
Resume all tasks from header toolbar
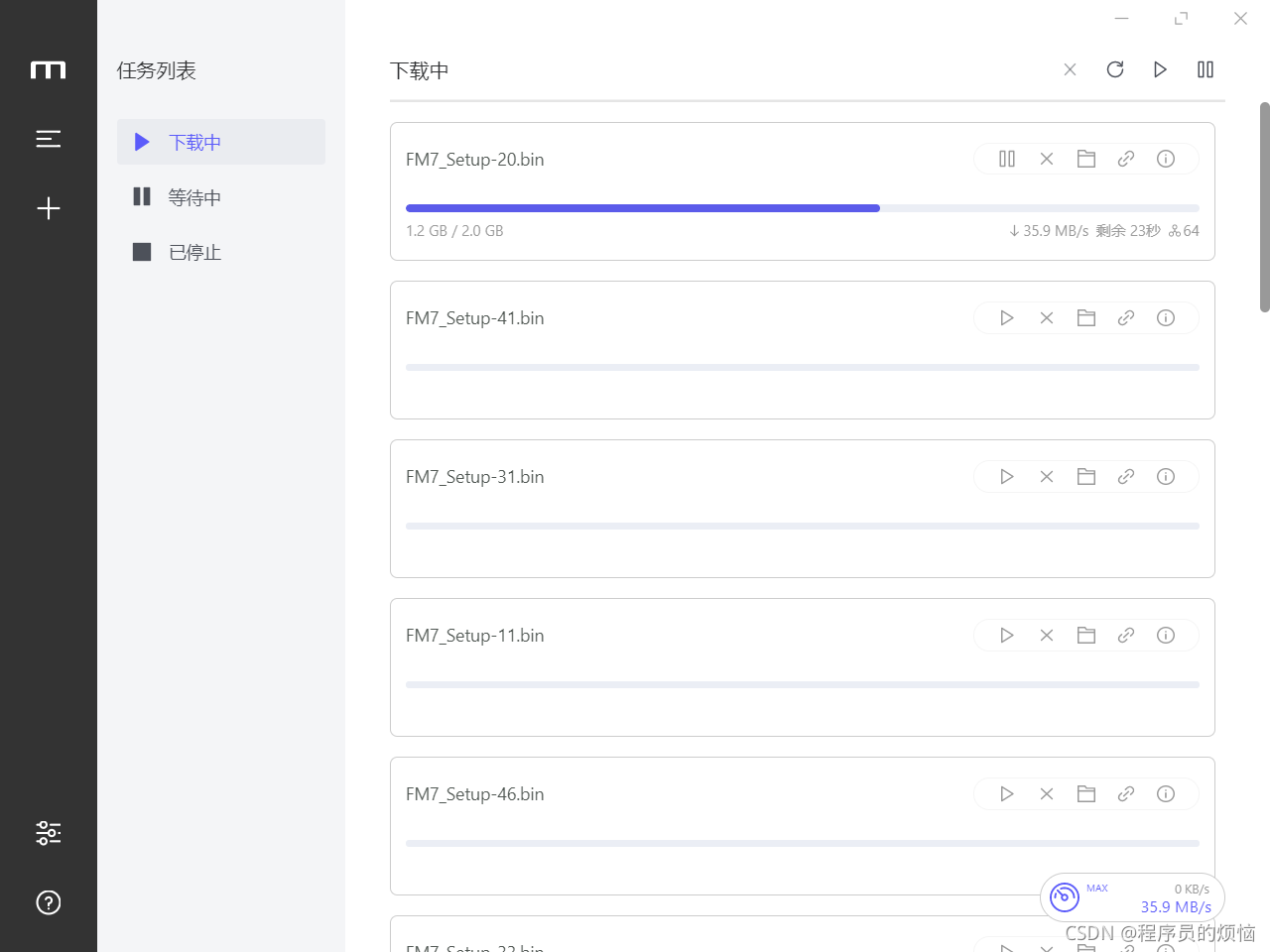tap(1159, 69)
